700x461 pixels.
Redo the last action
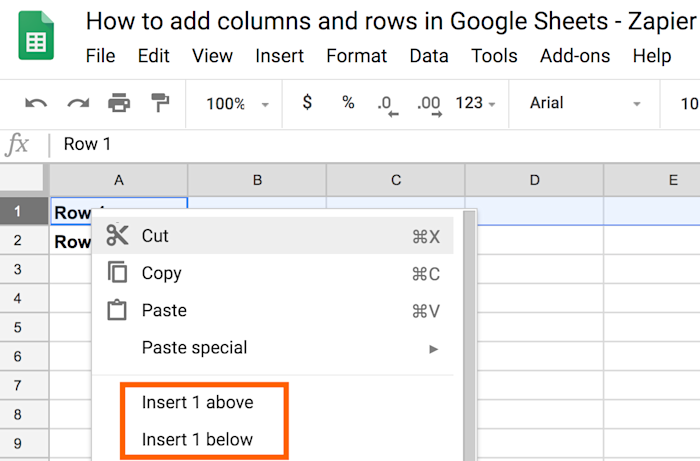78,104
